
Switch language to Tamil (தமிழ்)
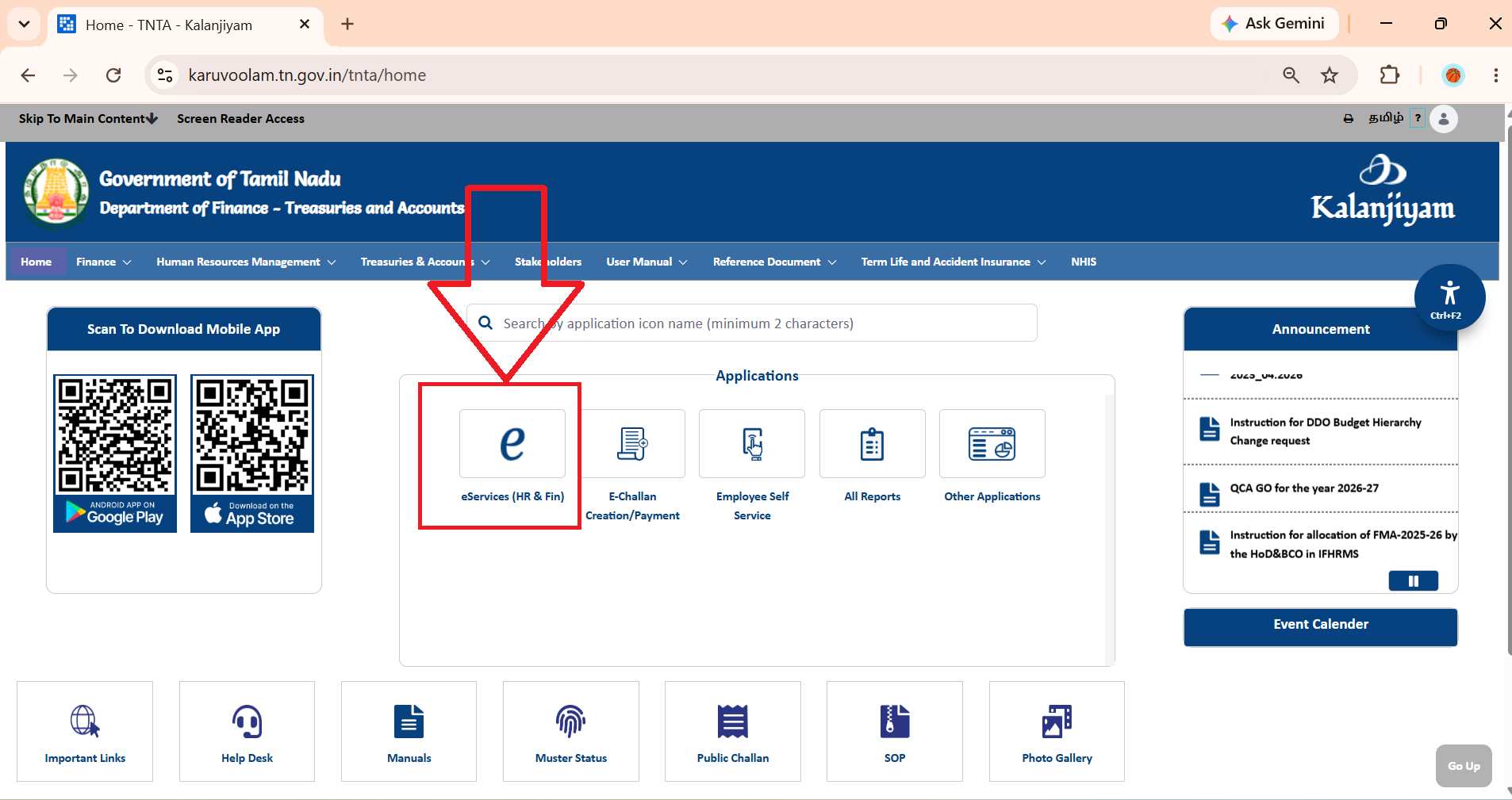(1386, 118)
